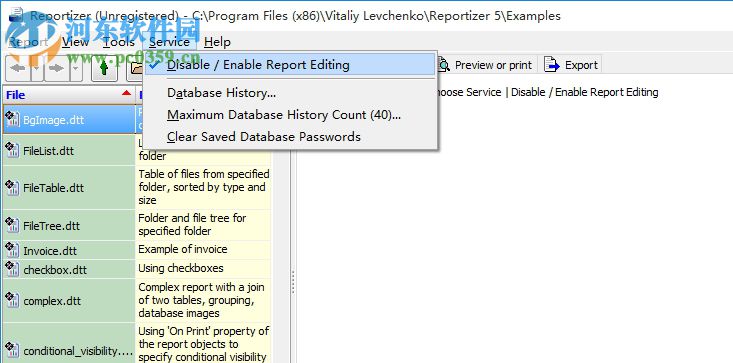733x363 pixels.
Task: Click the FileTable.dtt report file icon
Action: point(12,187)
